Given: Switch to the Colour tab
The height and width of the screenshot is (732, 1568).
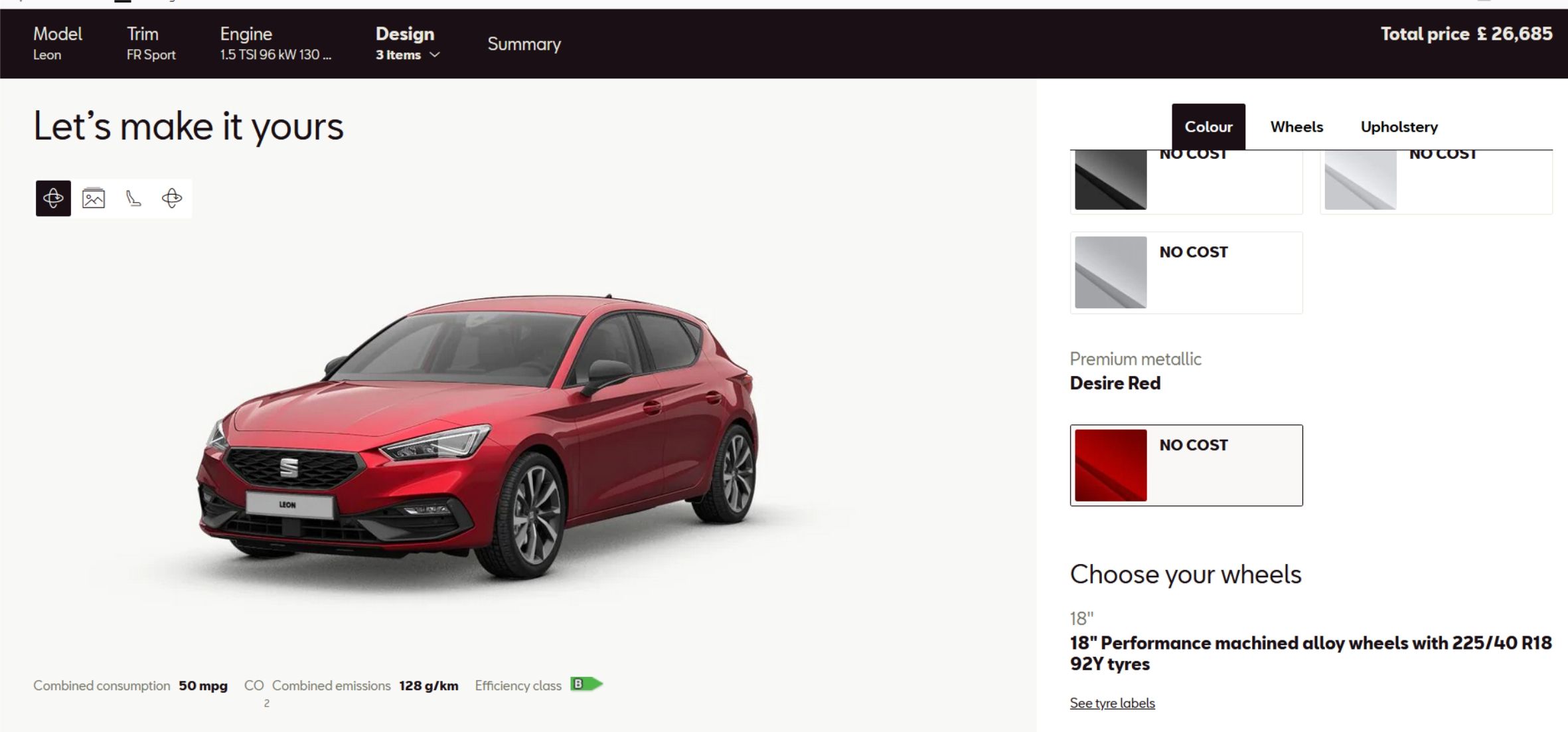Looking at the screenshot, I should pos(1208,127).
